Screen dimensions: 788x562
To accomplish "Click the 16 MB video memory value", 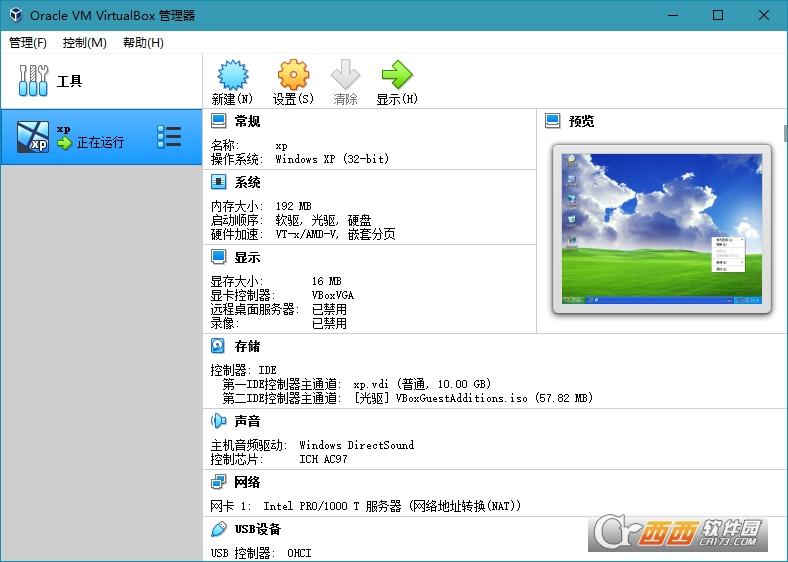I will (x=326, y=281).
